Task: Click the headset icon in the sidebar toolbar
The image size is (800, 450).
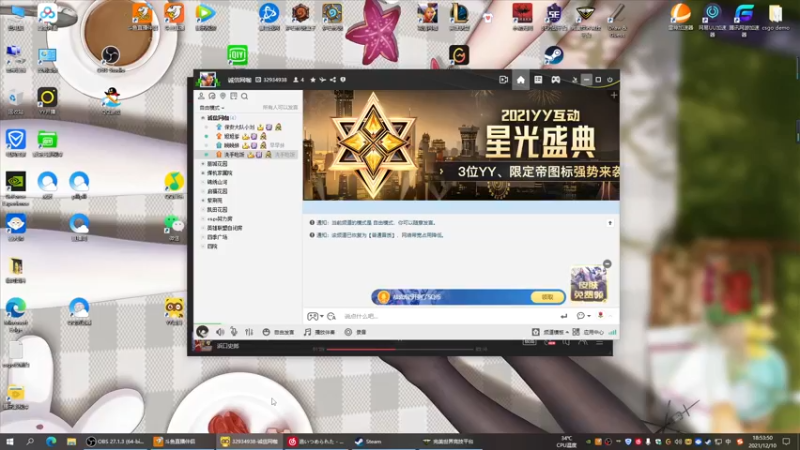Action: pyautogui.click(x=212, y=96)
